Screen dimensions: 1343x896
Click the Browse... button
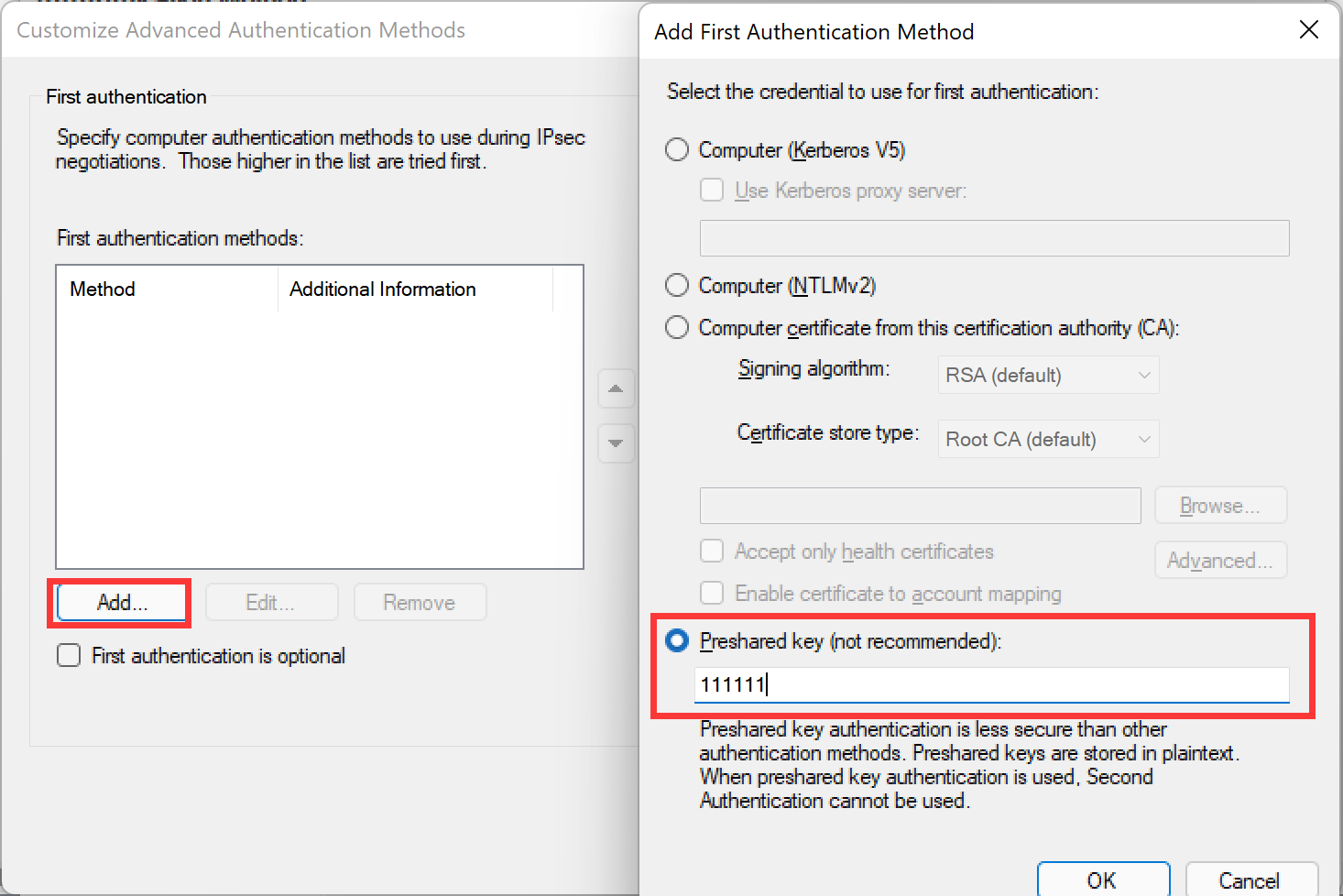pos(1220,506)
